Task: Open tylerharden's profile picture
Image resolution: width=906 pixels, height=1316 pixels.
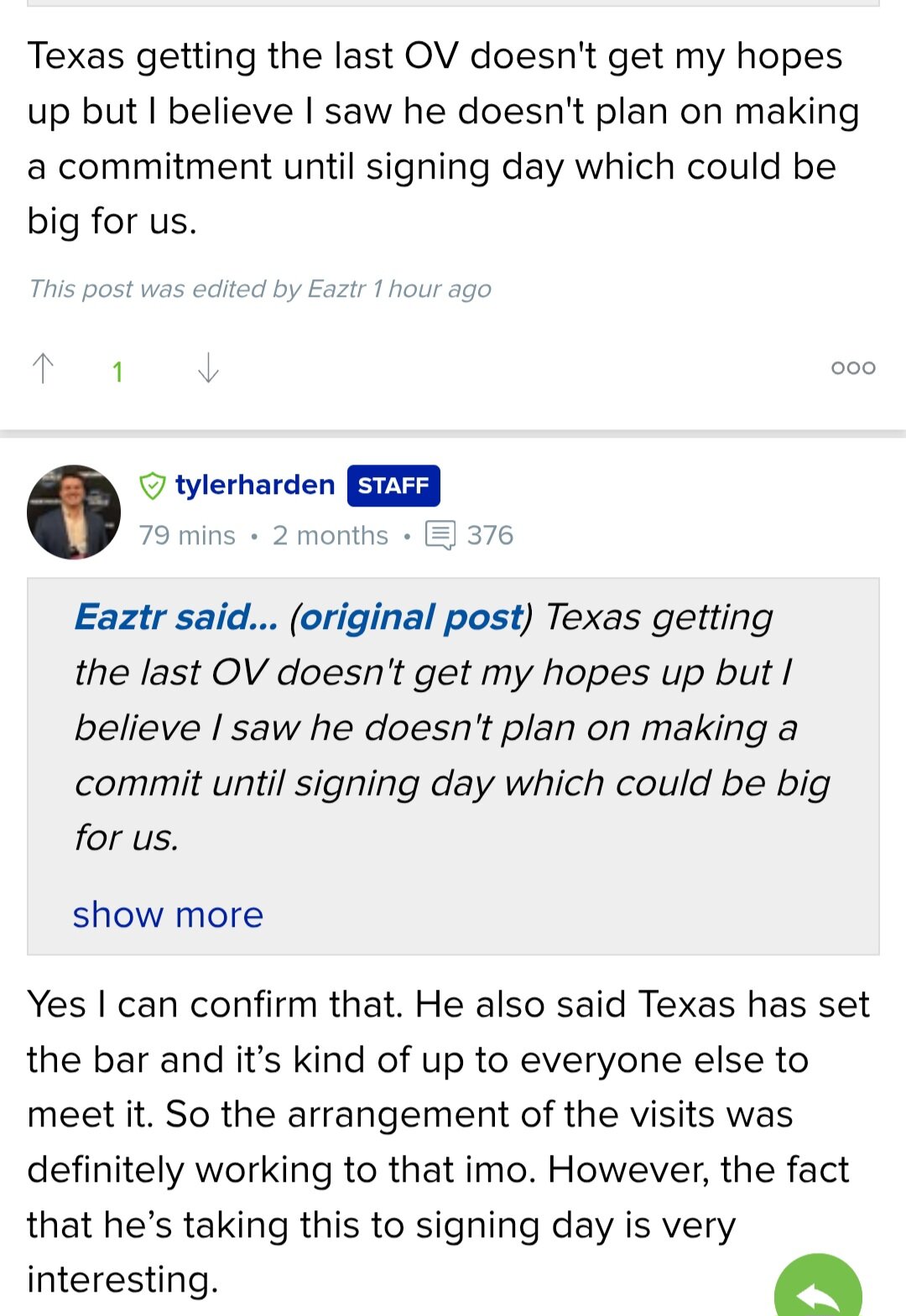Action: tap(74, 512)
